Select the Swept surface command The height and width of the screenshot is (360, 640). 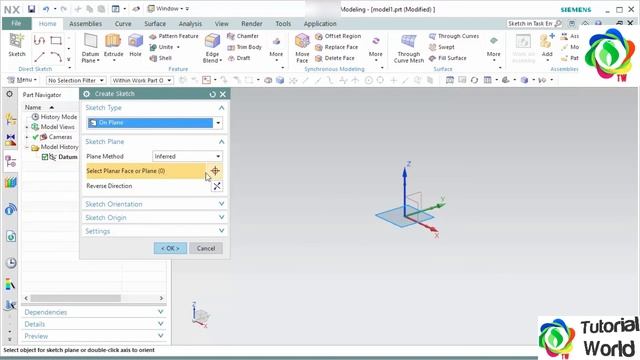(x=442, y=47)
